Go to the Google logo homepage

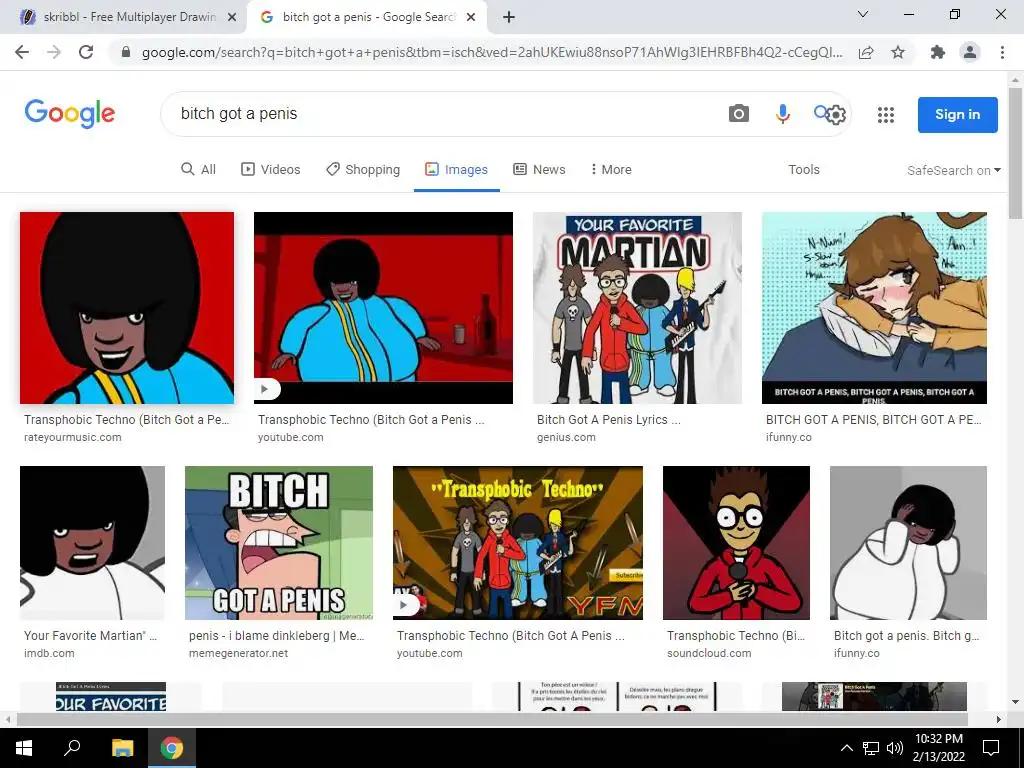coord(70,114)
